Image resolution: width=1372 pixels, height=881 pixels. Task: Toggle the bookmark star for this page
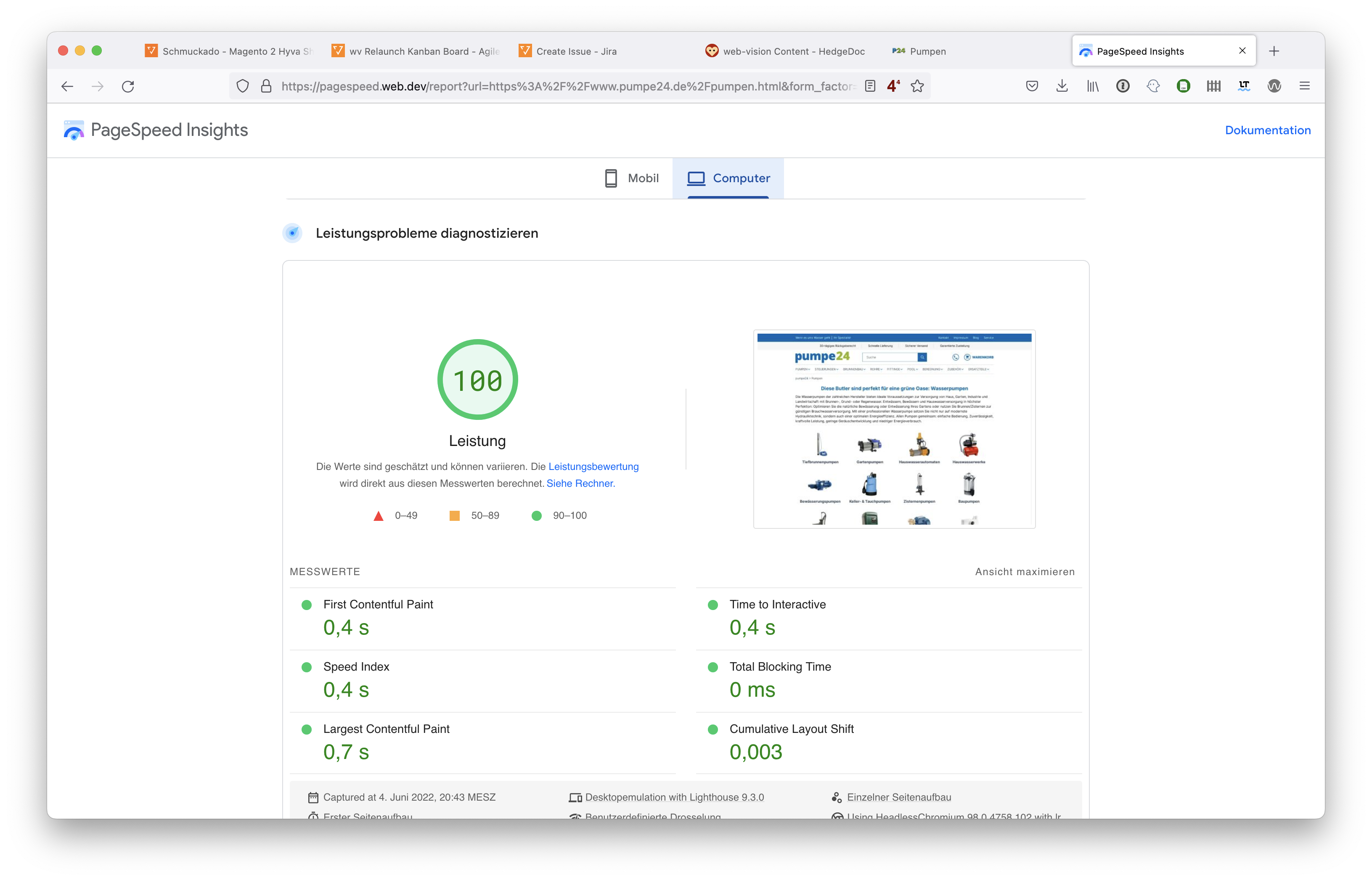click(x=917, y=86)
